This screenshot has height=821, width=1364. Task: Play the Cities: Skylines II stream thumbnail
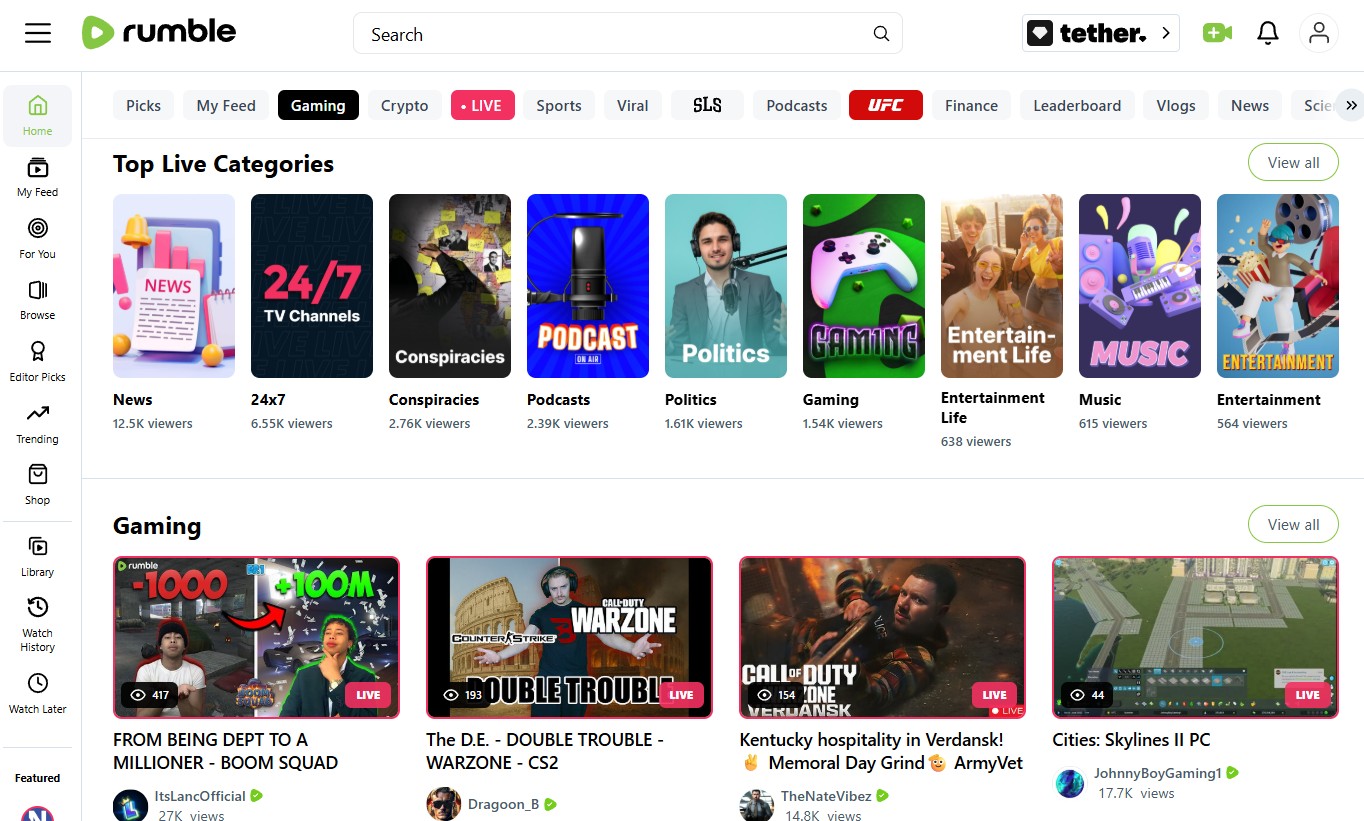tap(1194, 636)
